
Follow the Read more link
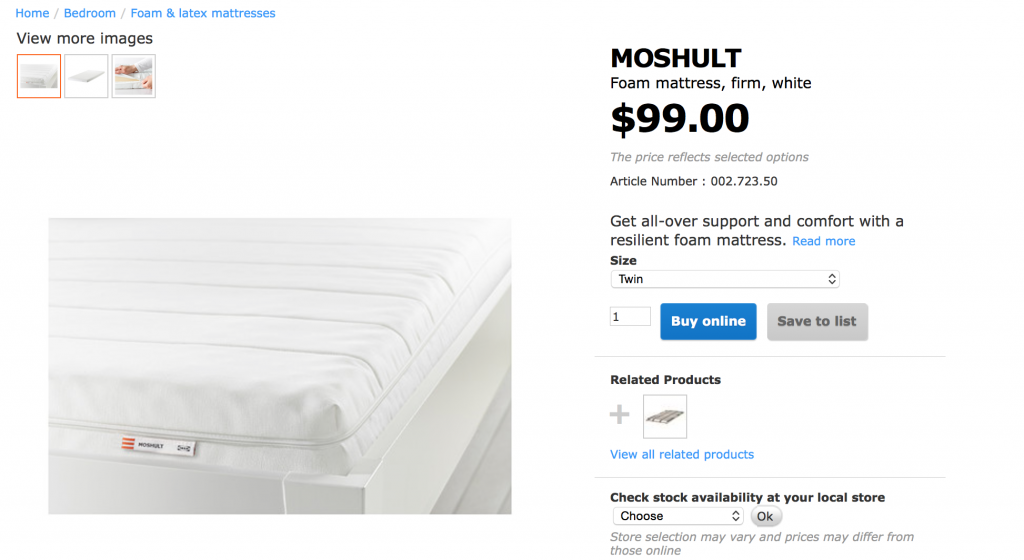824,241
